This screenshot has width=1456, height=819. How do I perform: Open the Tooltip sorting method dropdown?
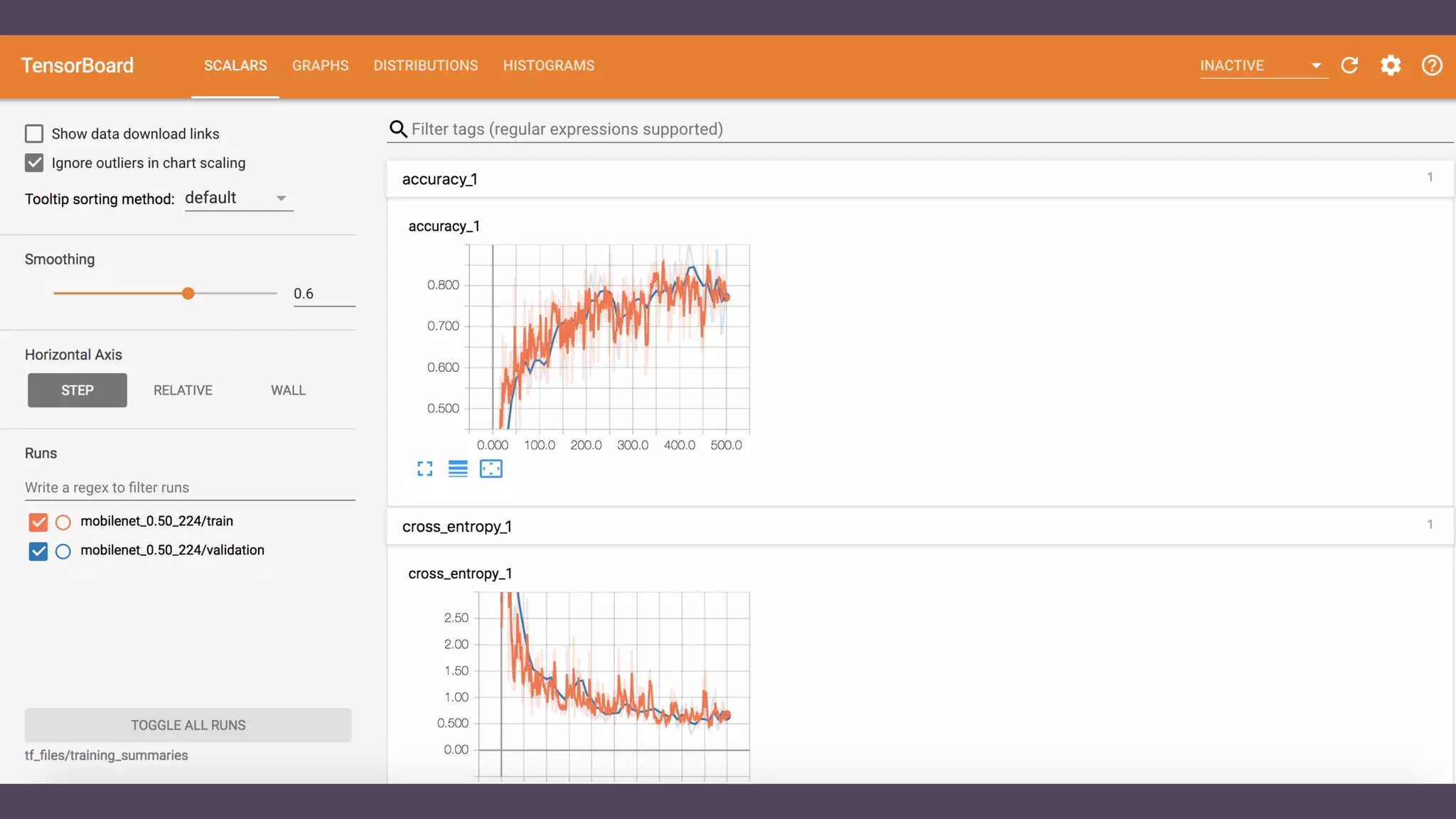[238, 198]
